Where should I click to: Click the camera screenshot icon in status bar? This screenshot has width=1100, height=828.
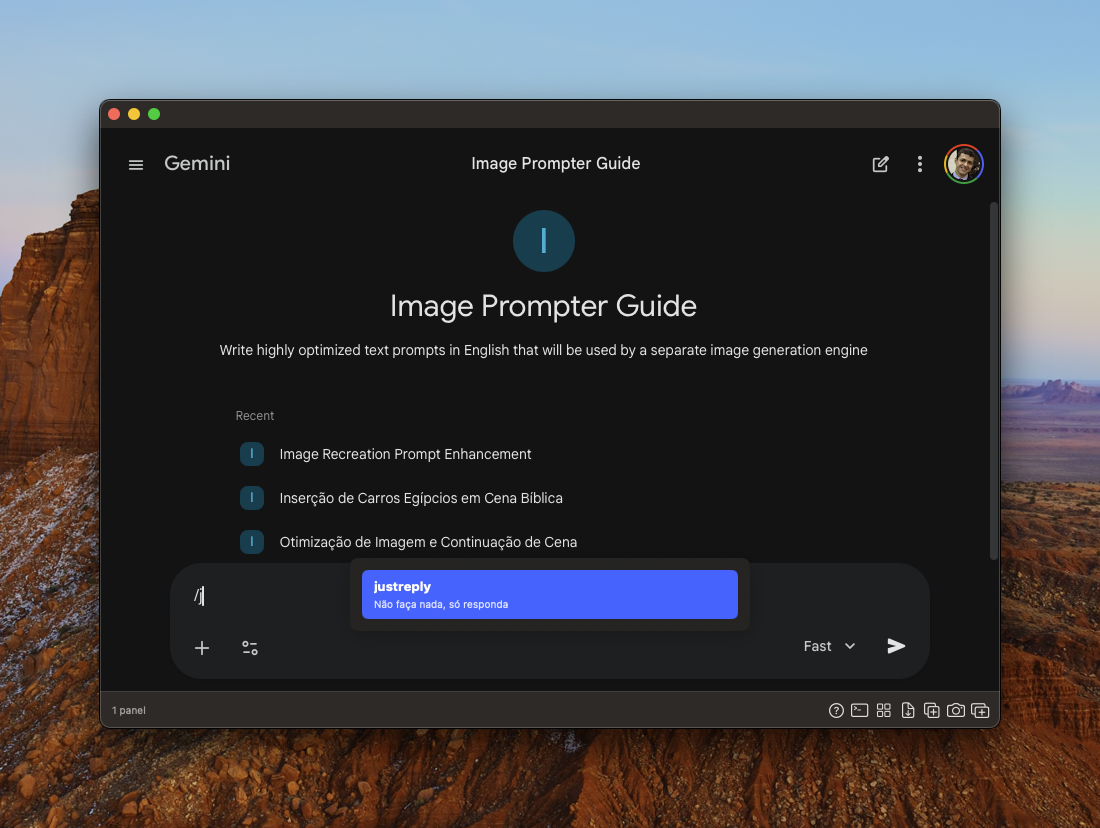pyautogui.click(x=955, y=710)
